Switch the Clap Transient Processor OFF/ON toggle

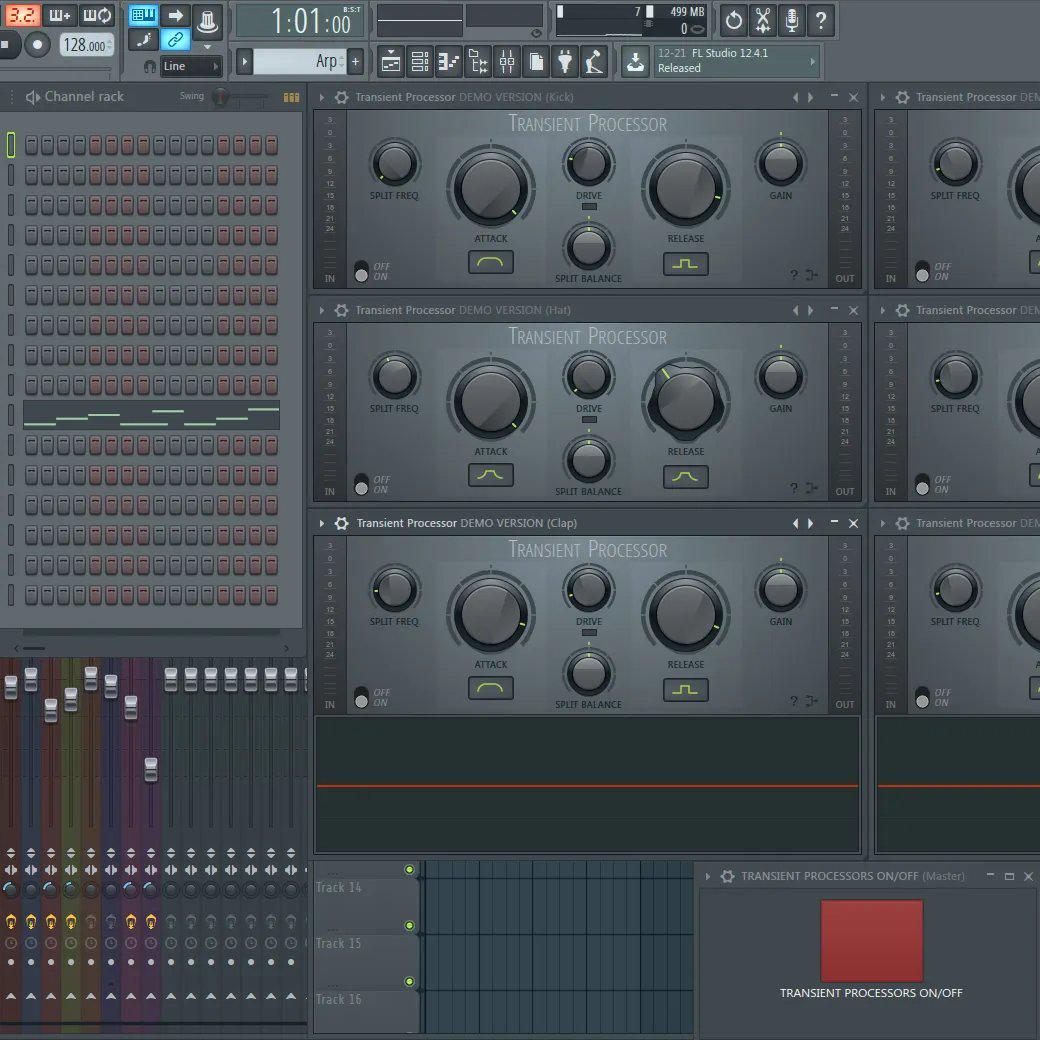pyautogui.click(x=361, y=697)
